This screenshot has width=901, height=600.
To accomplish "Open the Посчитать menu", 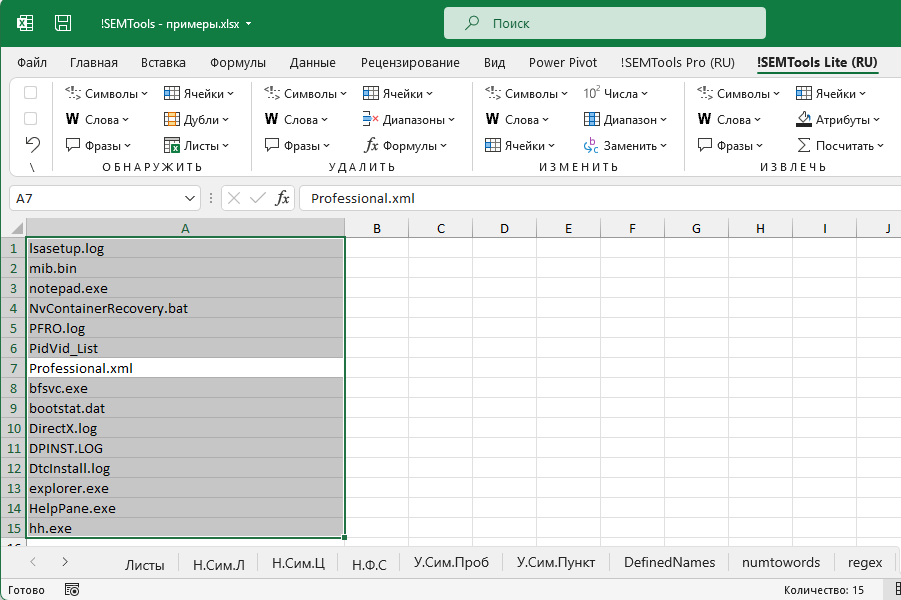I will 840,145.
